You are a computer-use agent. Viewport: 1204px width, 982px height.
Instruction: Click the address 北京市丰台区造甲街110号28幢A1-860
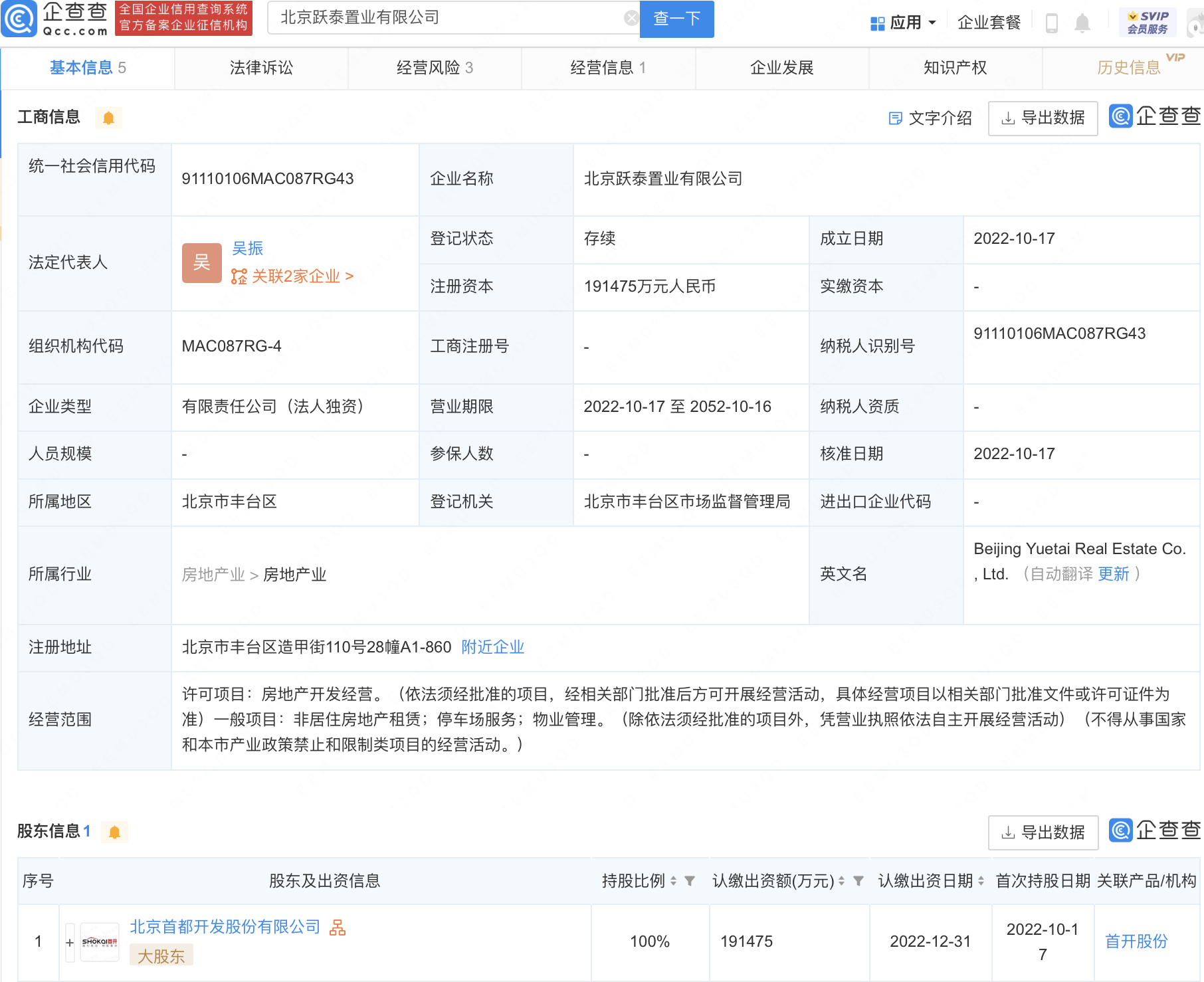(316, 647)
